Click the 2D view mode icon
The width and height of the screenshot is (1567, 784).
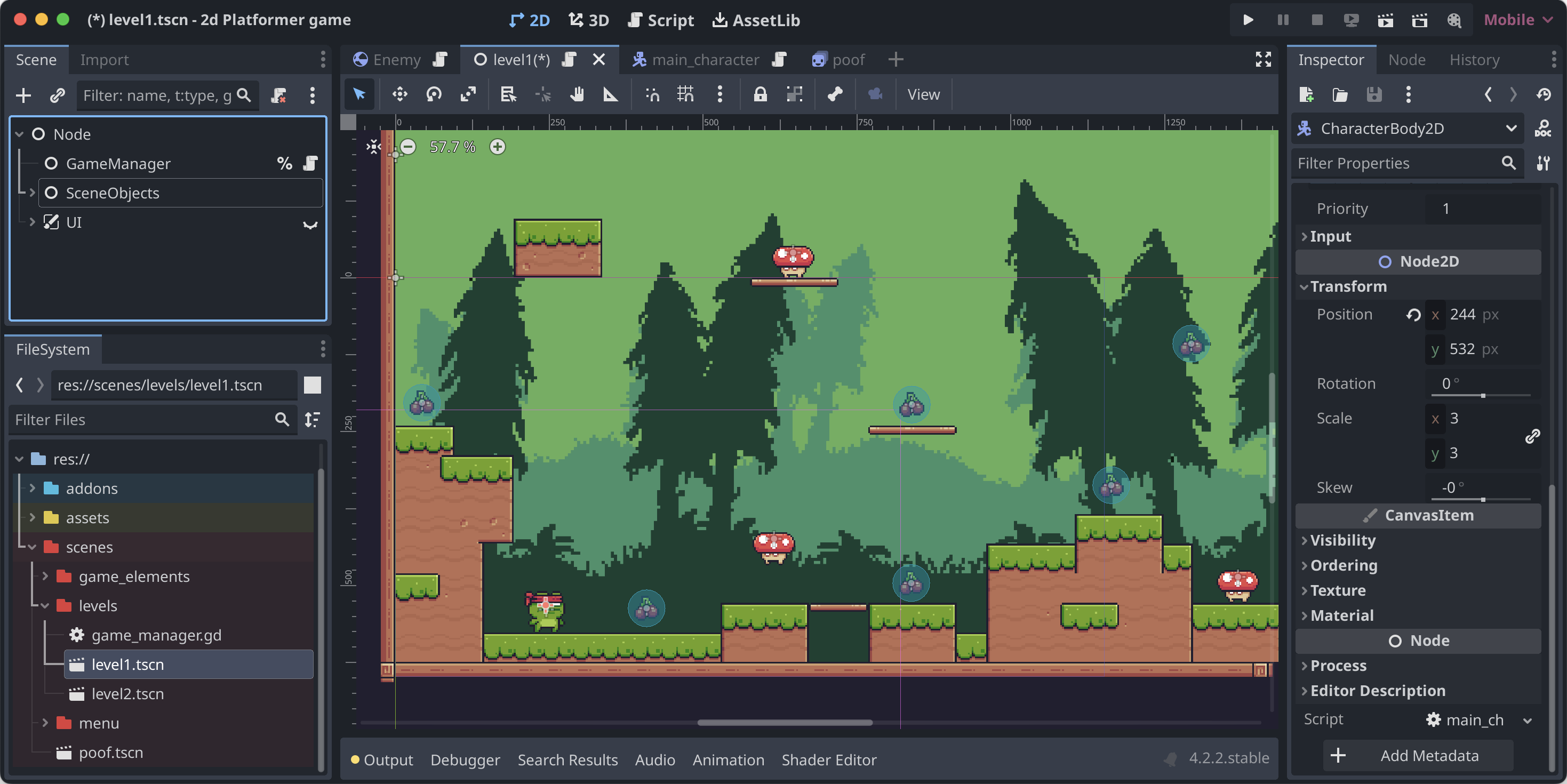tap(529, 19)
